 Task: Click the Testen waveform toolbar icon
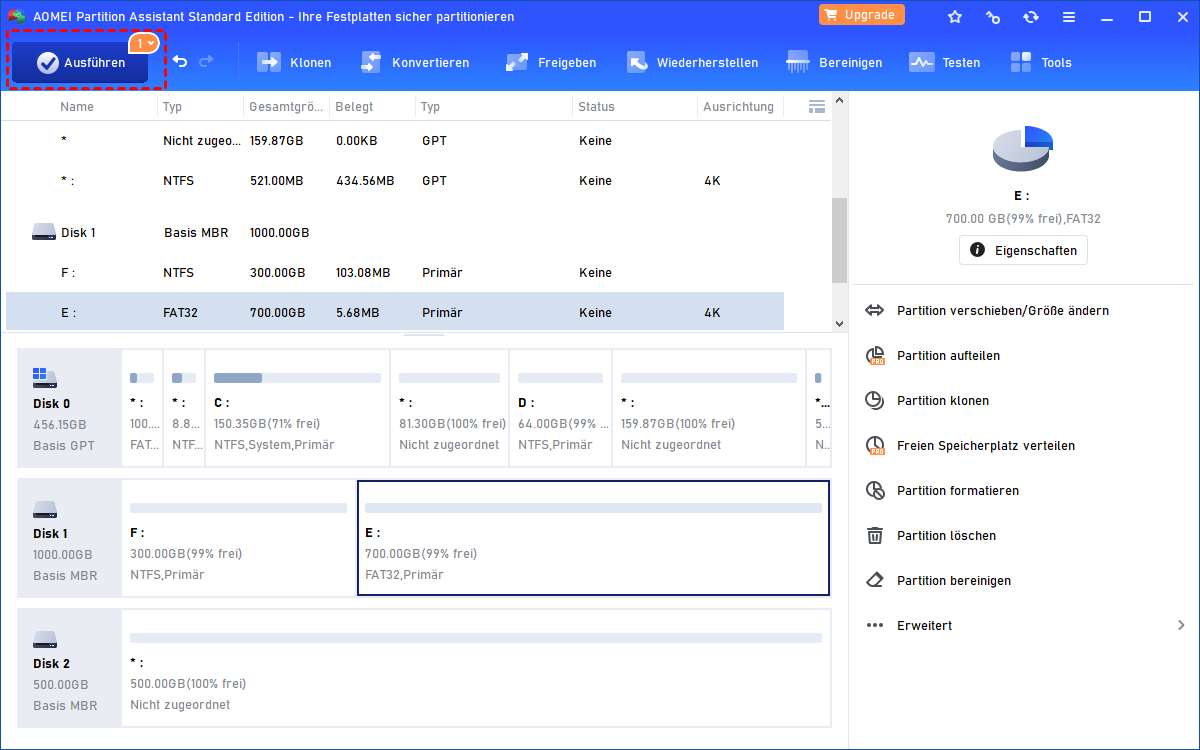921,62
